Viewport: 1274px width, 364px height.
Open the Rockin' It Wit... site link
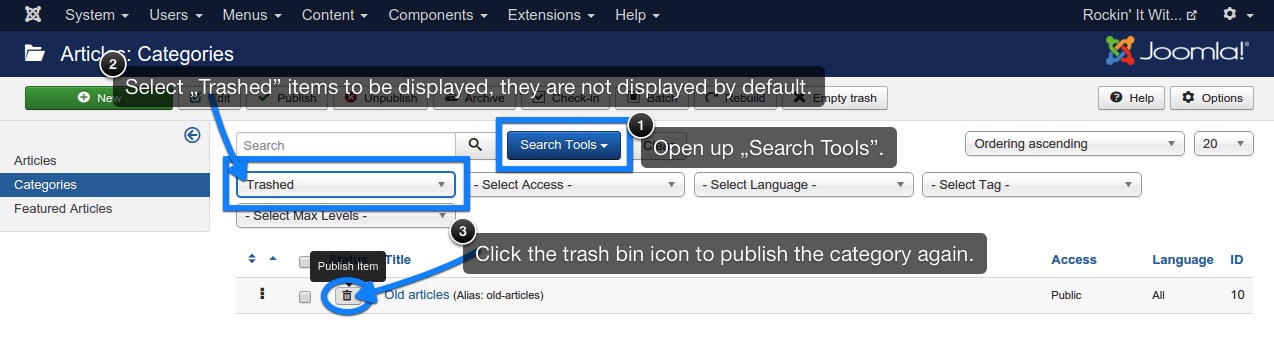[1140, 15]
